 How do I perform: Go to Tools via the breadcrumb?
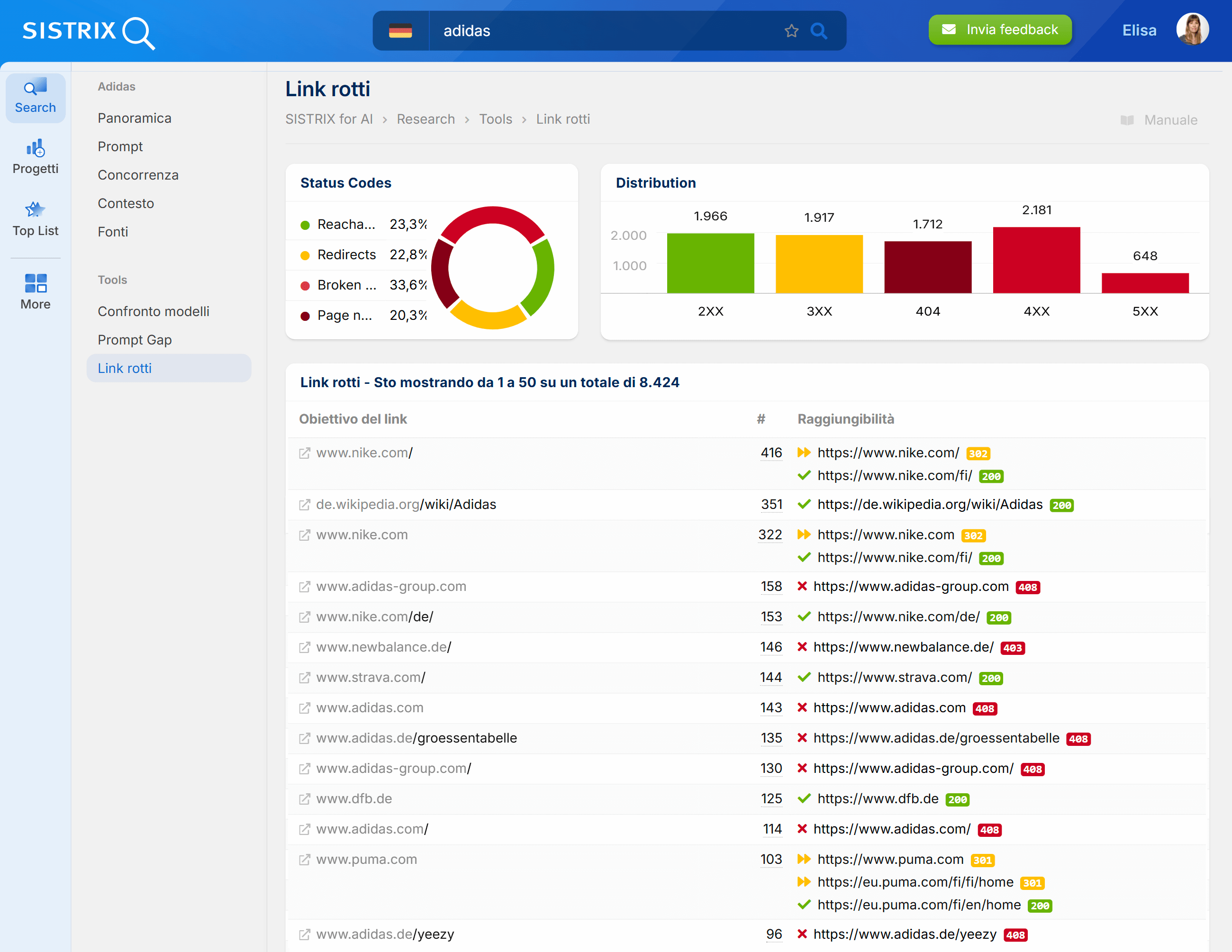(495, 119)
